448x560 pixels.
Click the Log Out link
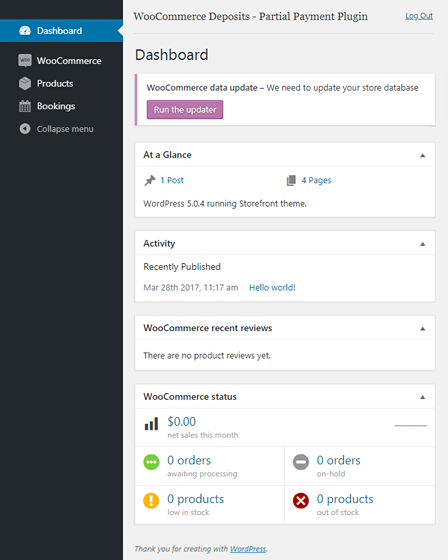click(419, 16)
